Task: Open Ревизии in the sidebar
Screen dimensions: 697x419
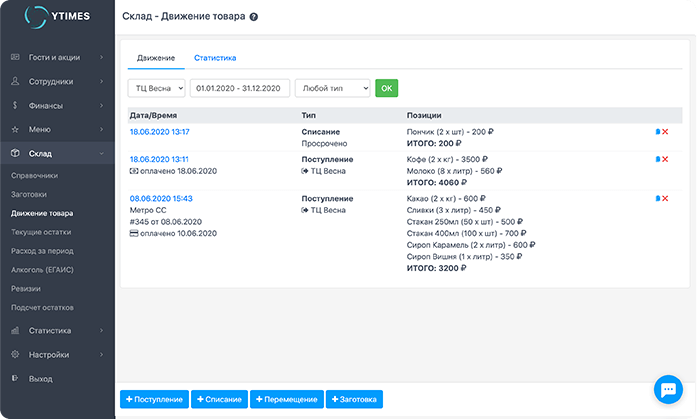Action: point(27,288)
